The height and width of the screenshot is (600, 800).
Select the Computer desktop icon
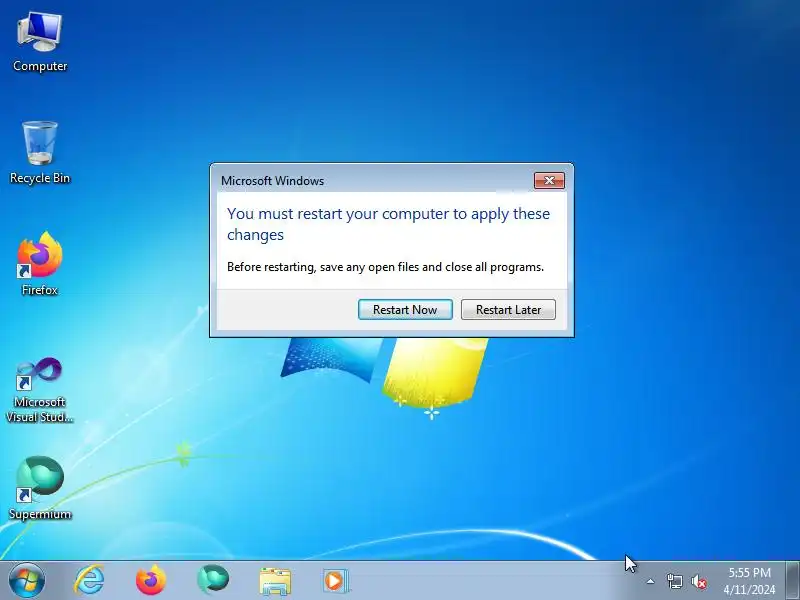40,43
